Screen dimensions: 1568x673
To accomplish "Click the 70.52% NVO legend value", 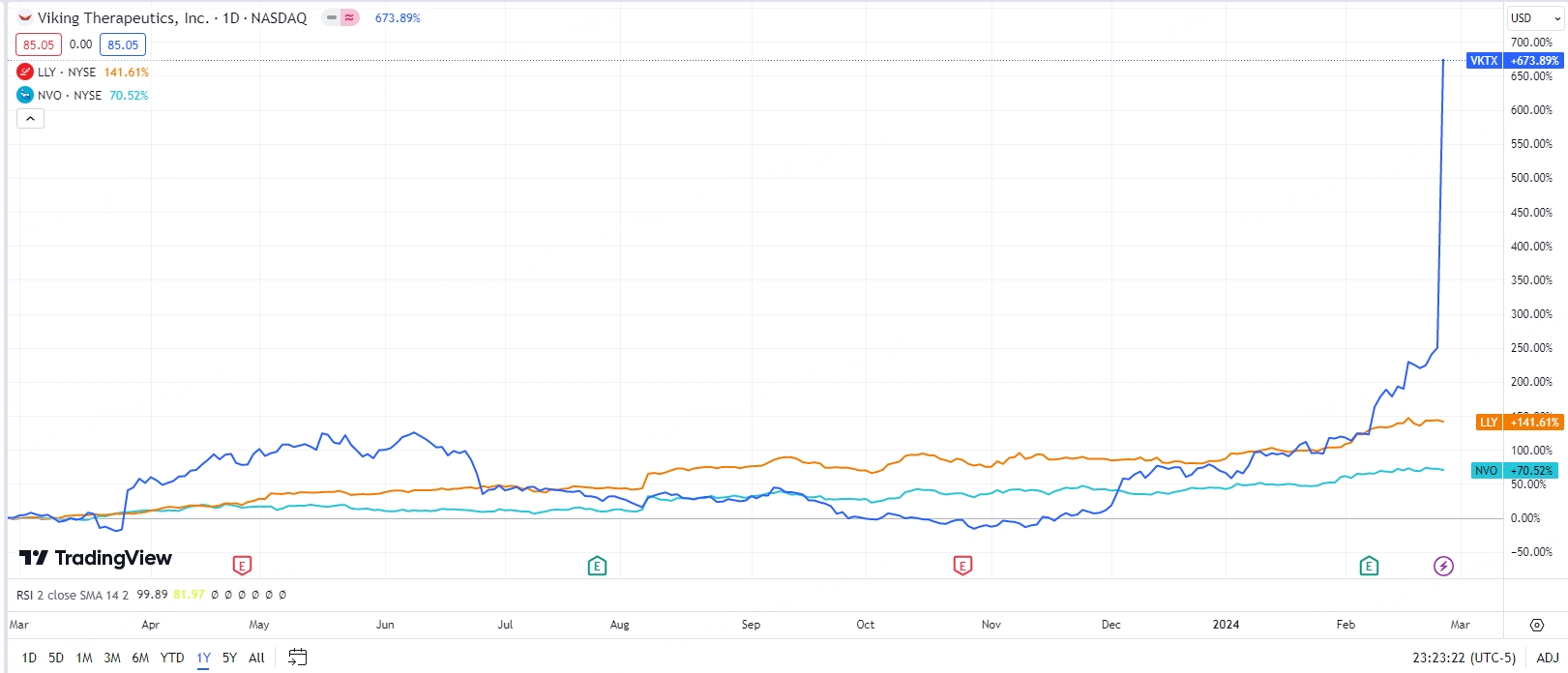I will [129, 96].
